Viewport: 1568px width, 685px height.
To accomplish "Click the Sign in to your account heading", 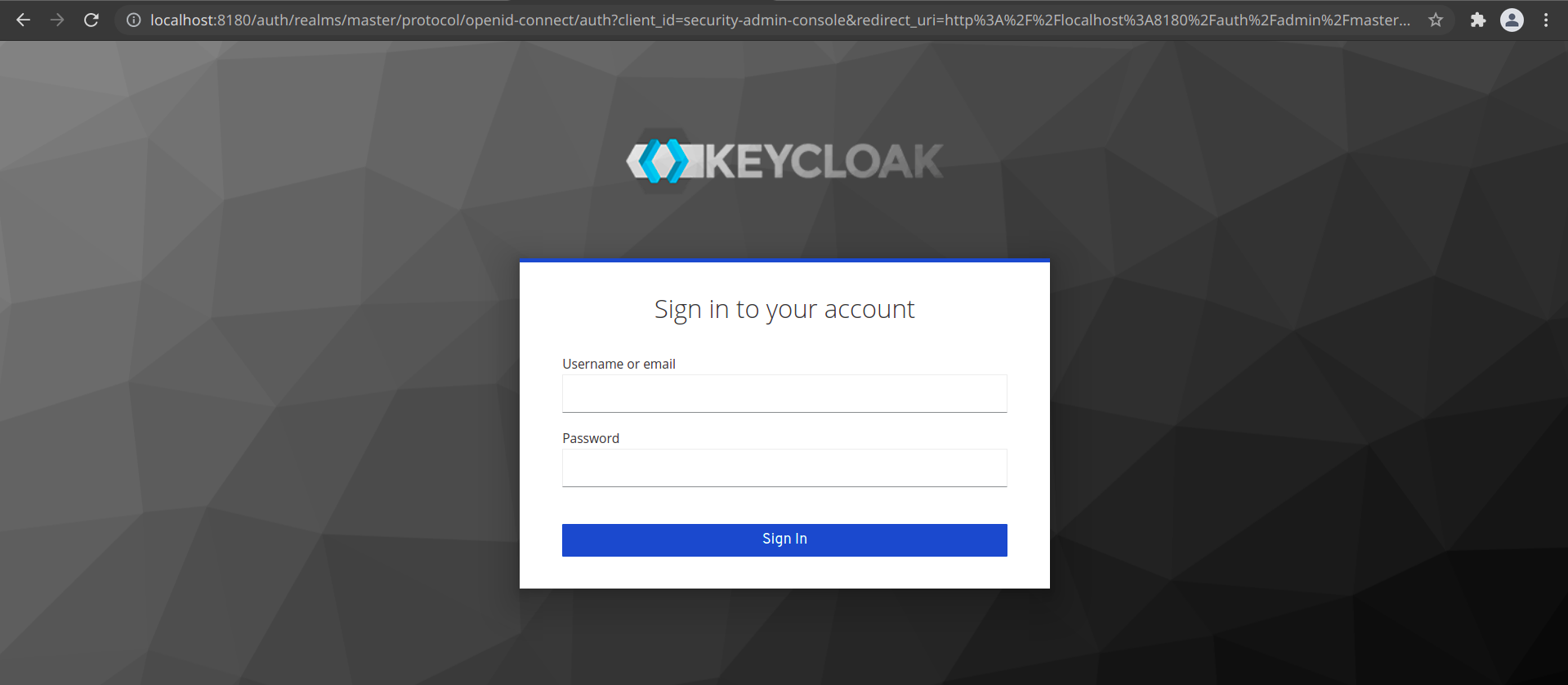I will click(x=784, y=309).
